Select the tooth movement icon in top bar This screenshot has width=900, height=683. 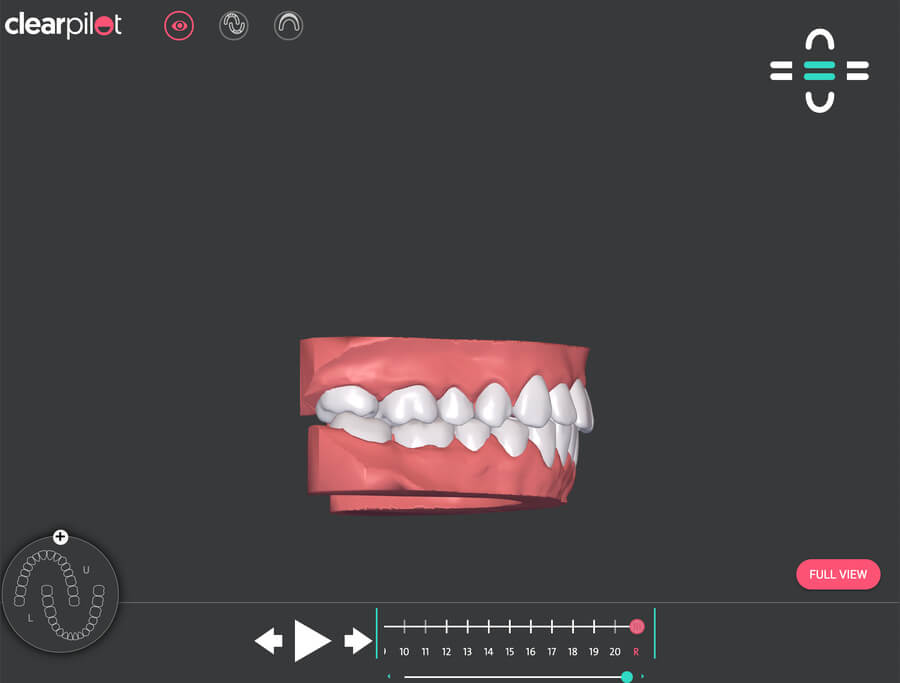[233, 26]
